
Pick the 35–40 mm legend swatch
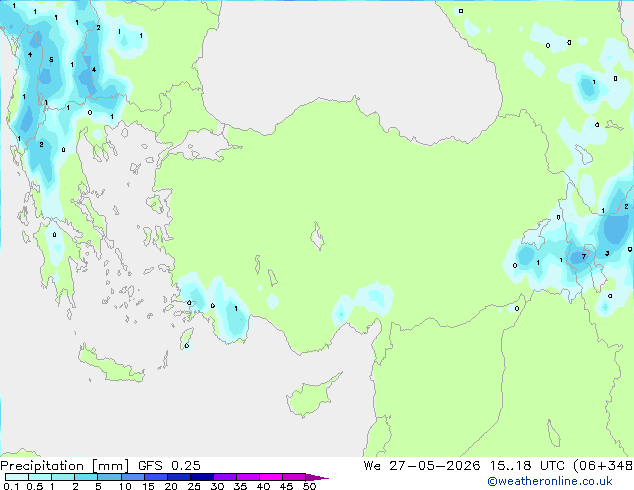pyautogui.click(x=248, y=477)
